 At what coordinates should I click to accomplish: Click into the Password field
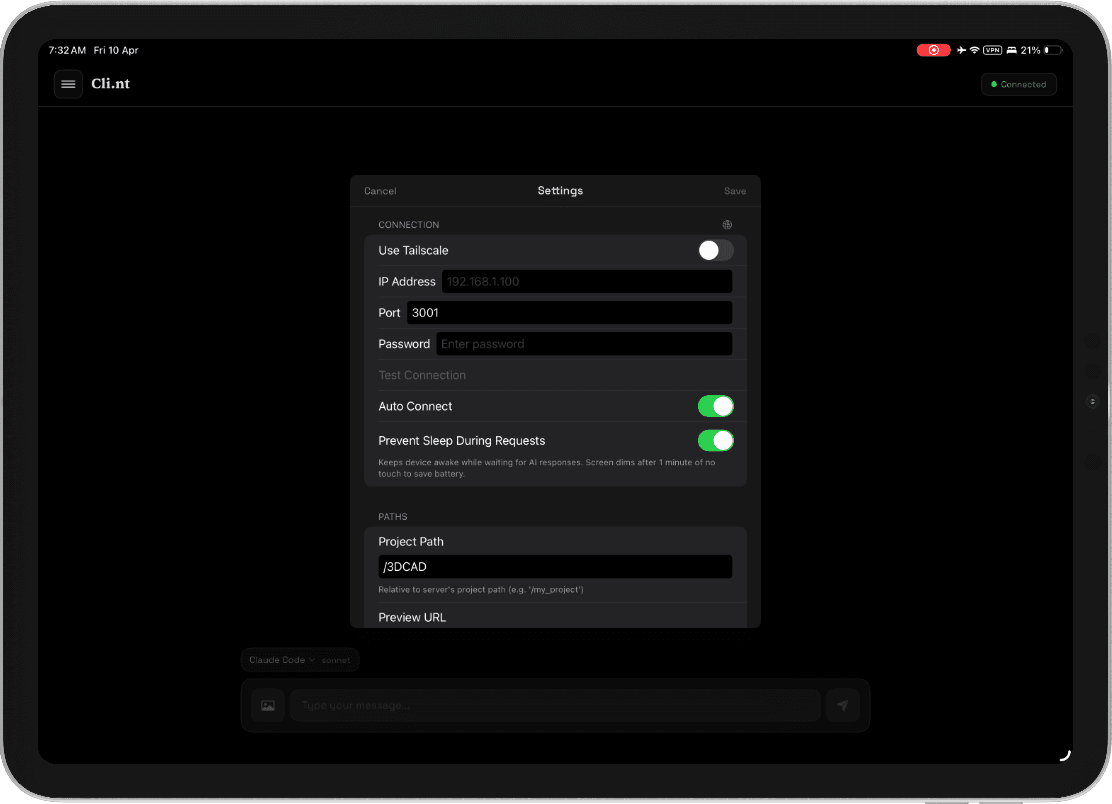pos(584,344)
